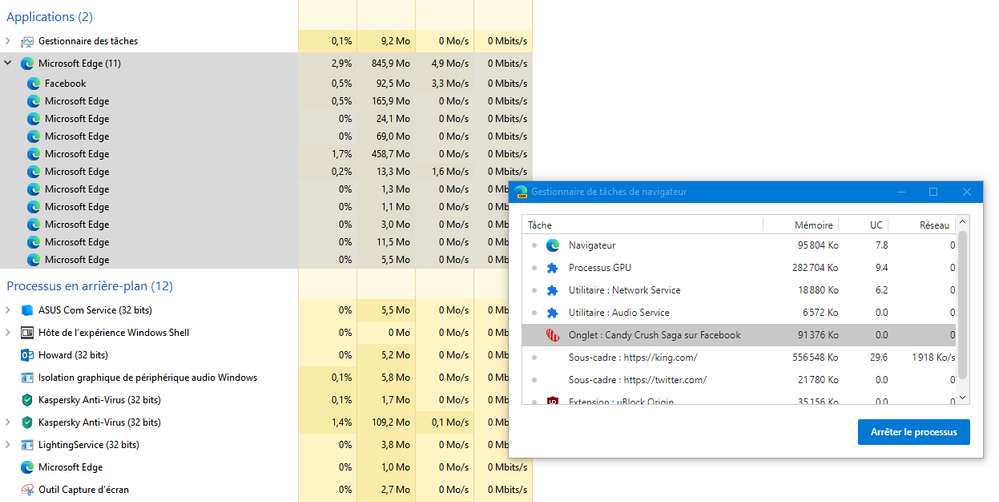The image size is (999, 502).
Task: Close the browser task manager window
Action: coord(967,192)
